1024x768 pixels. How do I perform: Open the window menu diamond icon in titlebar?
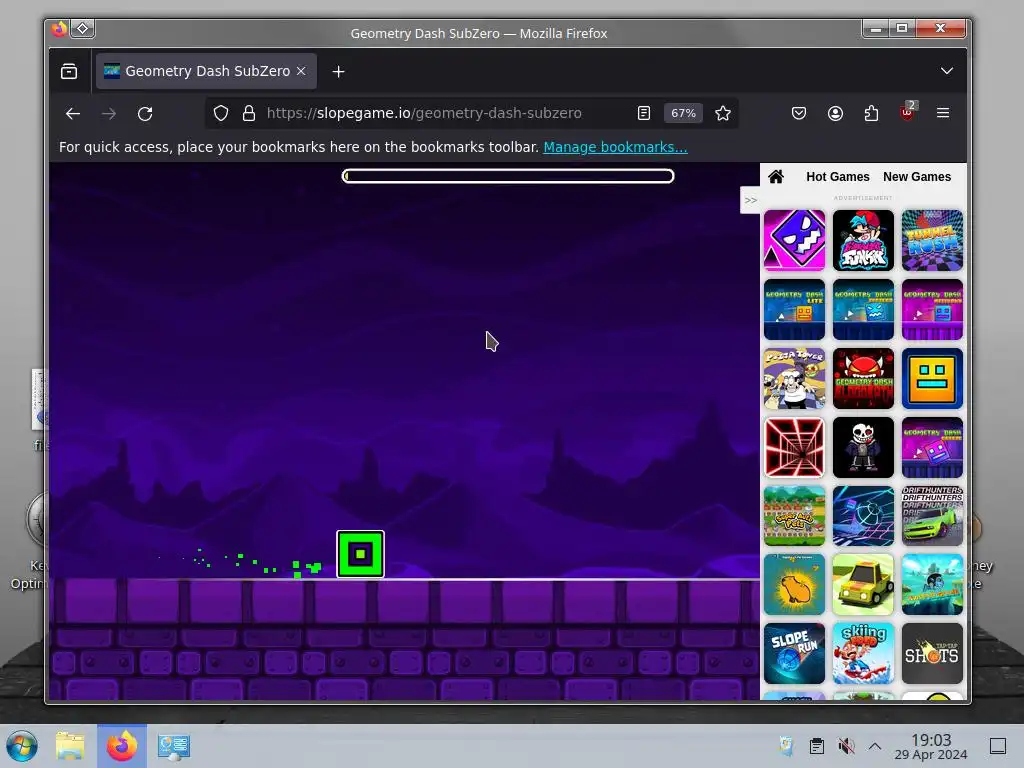tap(83, 28)
